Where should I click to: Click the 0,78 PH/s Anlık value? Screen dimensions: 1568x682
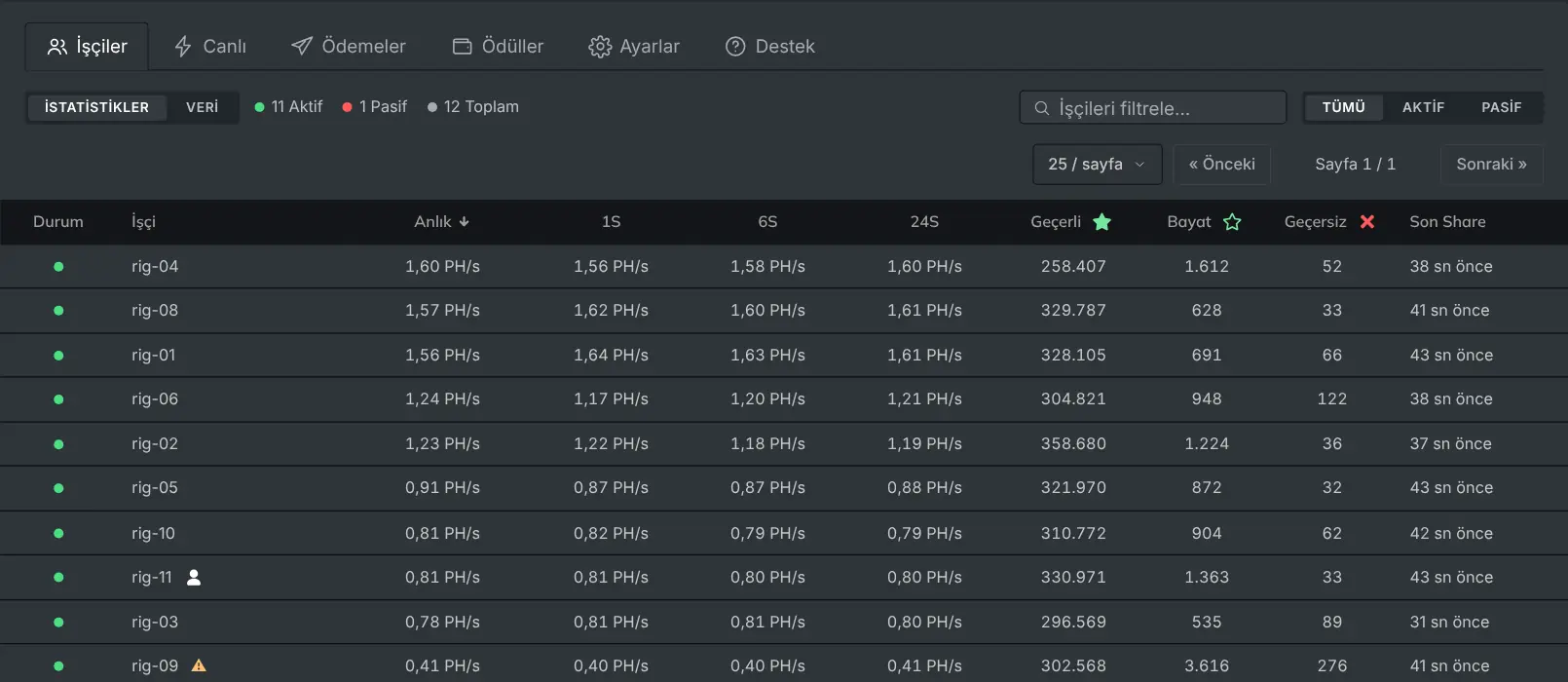[442, 623]
